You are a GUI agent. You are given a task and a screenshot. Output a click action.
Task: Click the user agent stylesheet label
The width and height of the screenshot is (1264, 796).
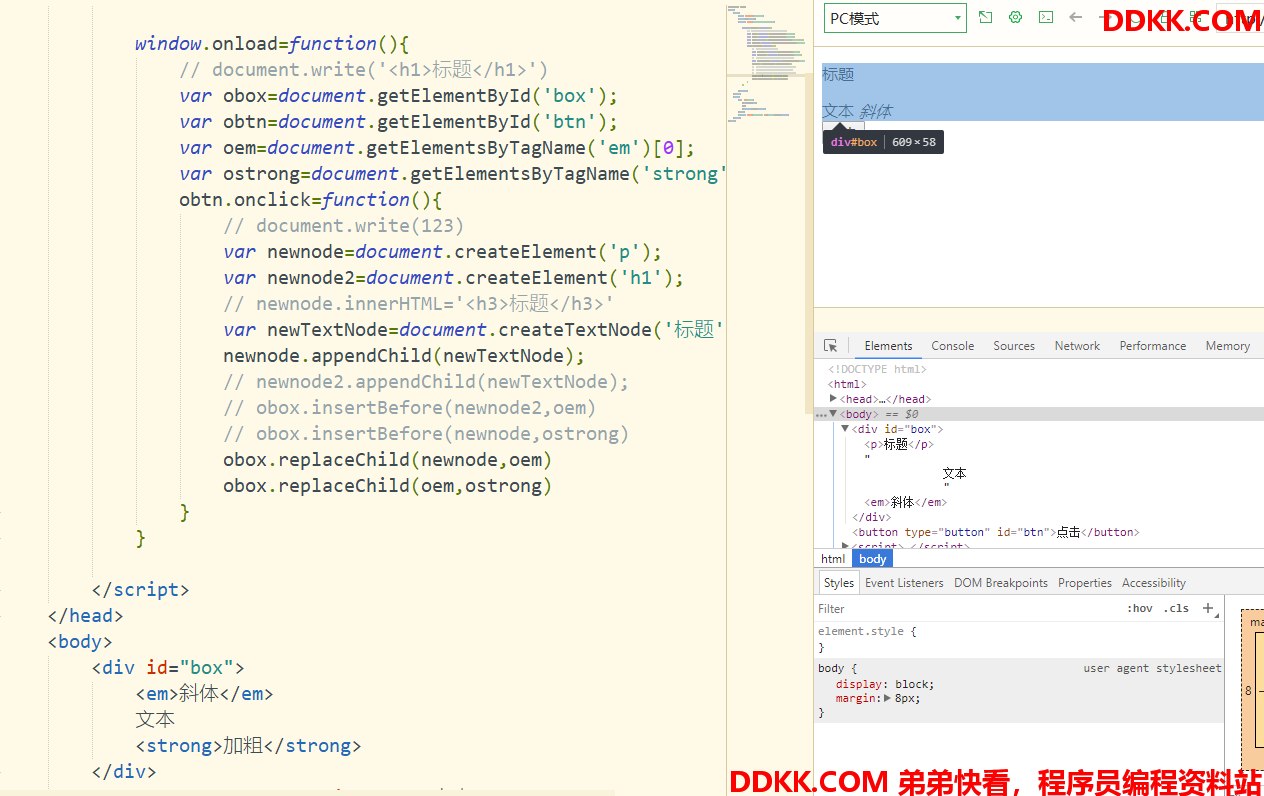click(x=1152, y=668)
